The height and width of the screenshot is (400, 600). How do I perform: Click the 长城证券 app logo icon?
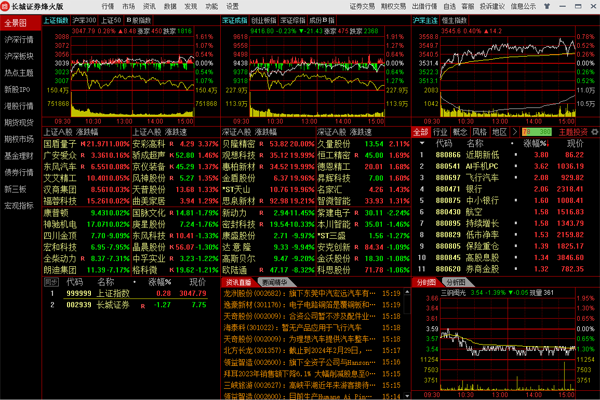tap(5, 7)
